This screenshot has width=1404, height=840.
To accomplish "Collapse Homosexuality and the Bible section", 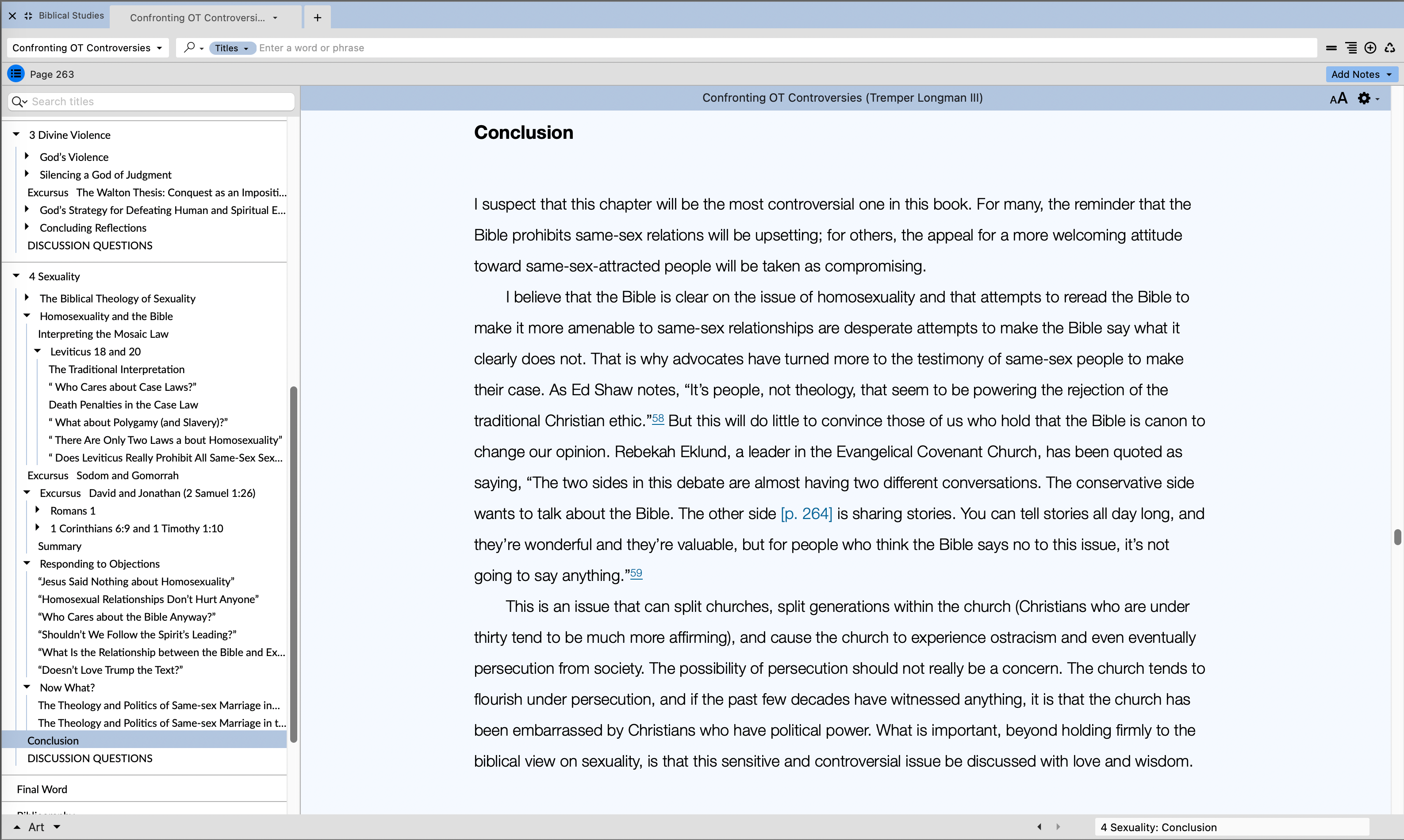I will (27, 315).
